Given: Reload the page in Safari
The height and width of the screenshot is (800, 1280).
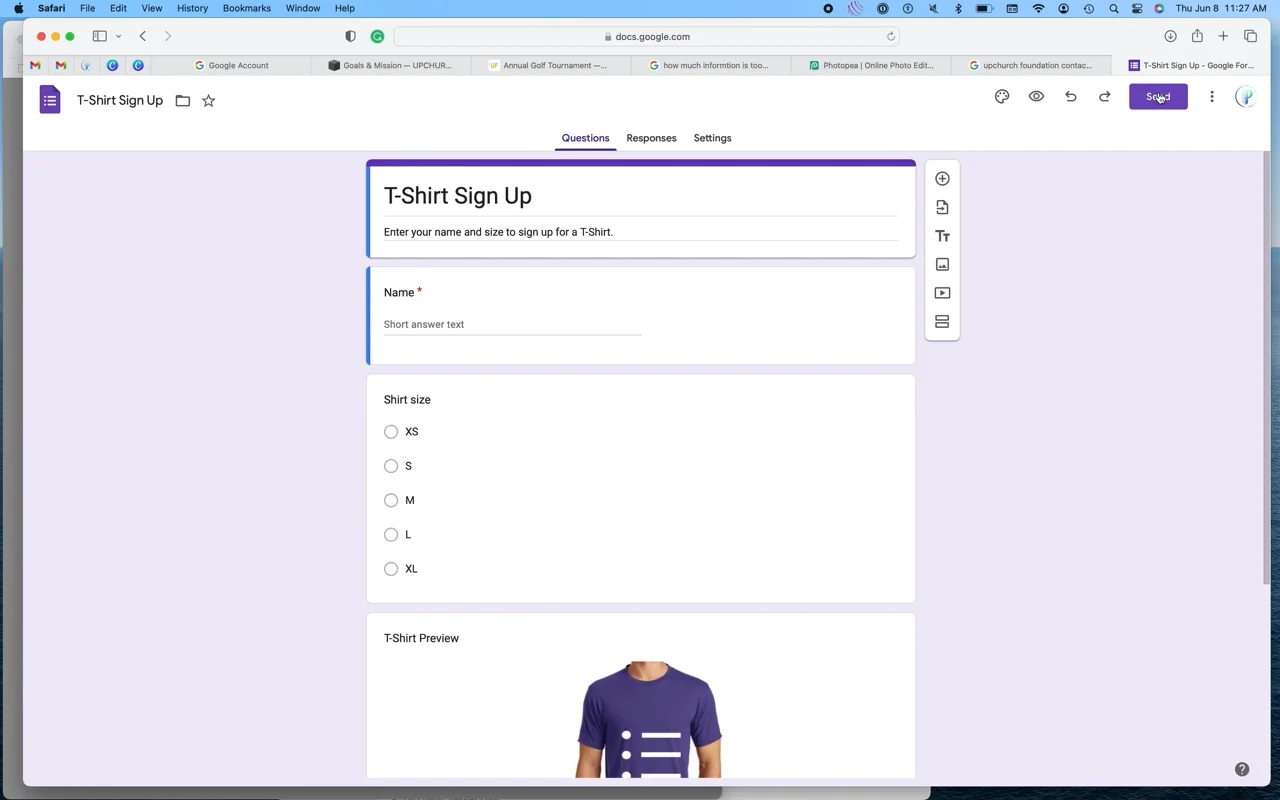Looking at the screenshot, I should (x=890, y=37).
